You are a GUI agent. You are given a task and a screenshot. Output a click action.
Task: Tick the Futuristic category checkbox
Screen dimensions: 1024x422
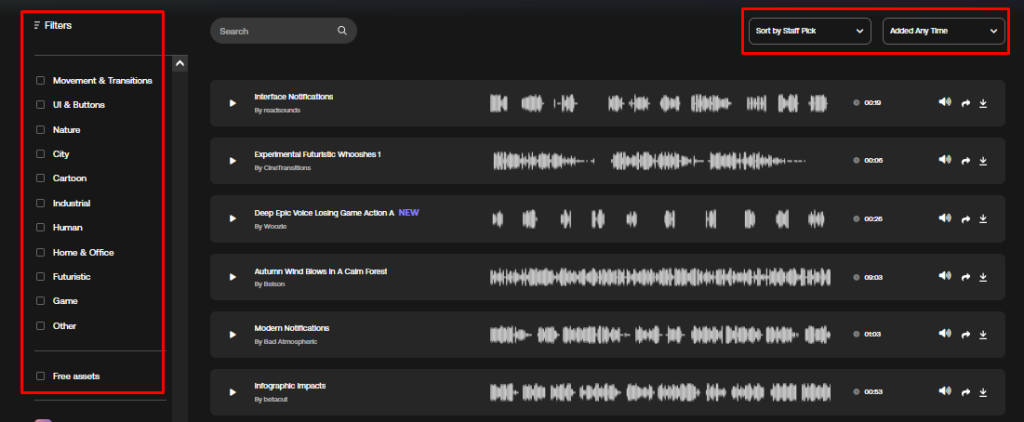tap(40, 277)
